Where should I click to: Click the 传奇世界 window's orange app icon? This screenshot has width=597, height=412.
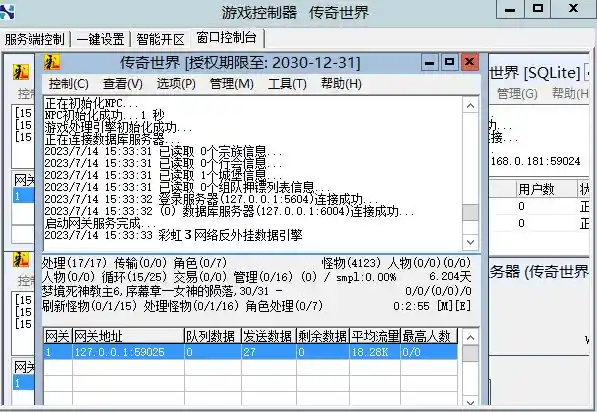tap(52, 62)
